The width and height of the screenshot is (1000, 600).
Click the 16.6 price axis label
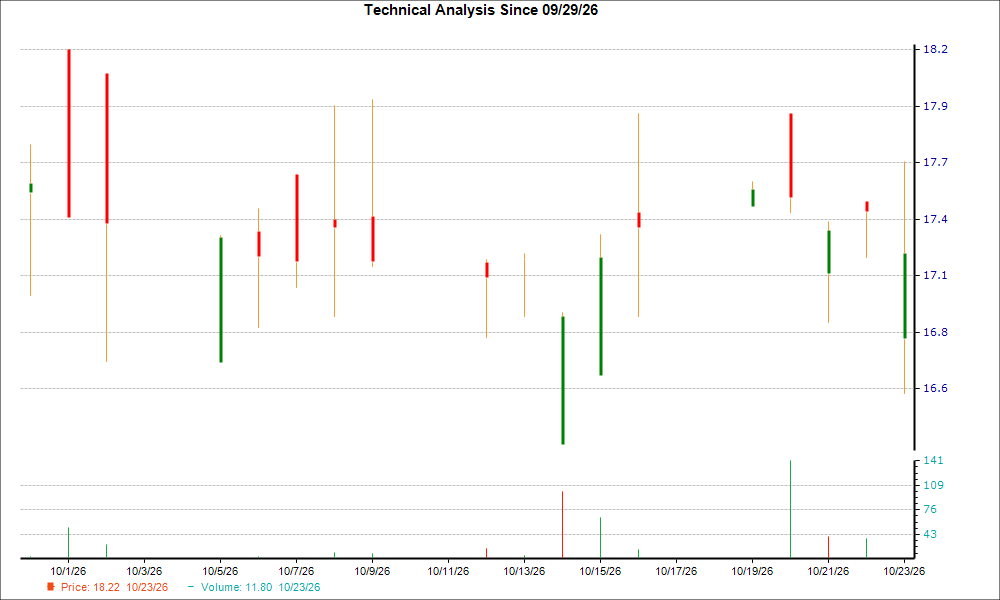click(x=935, y=388)
